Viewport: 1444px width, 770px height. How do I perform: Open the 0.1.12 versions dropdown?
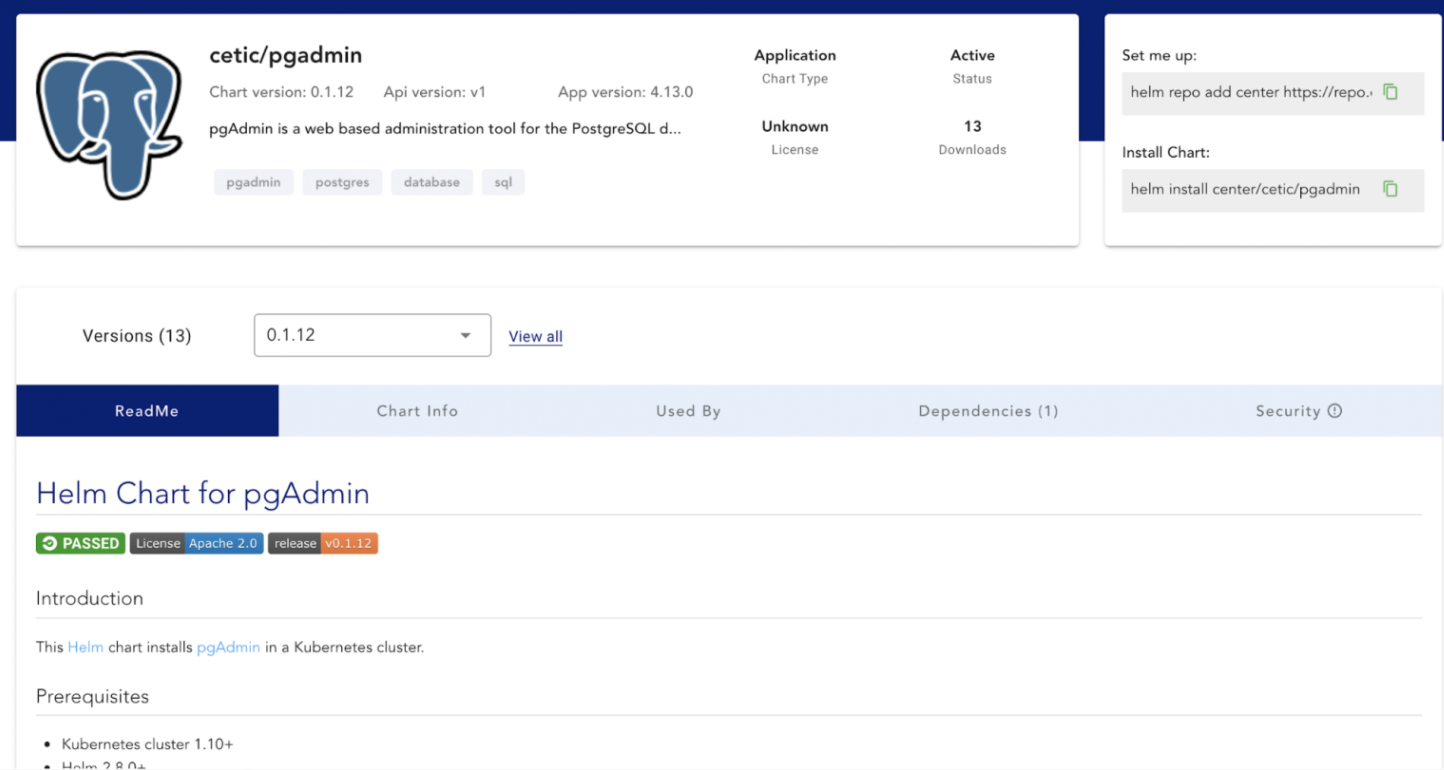click(372, 335)
